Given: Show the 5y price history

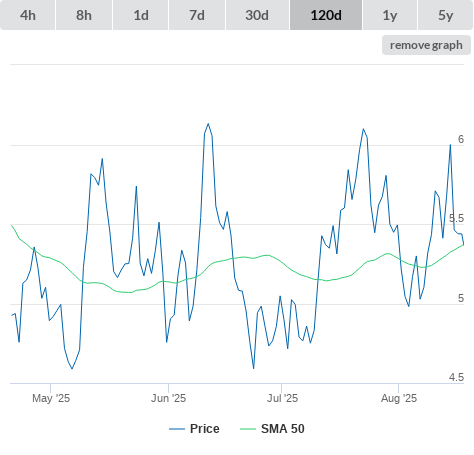Looking at the screenshot, I should [445, 15].
